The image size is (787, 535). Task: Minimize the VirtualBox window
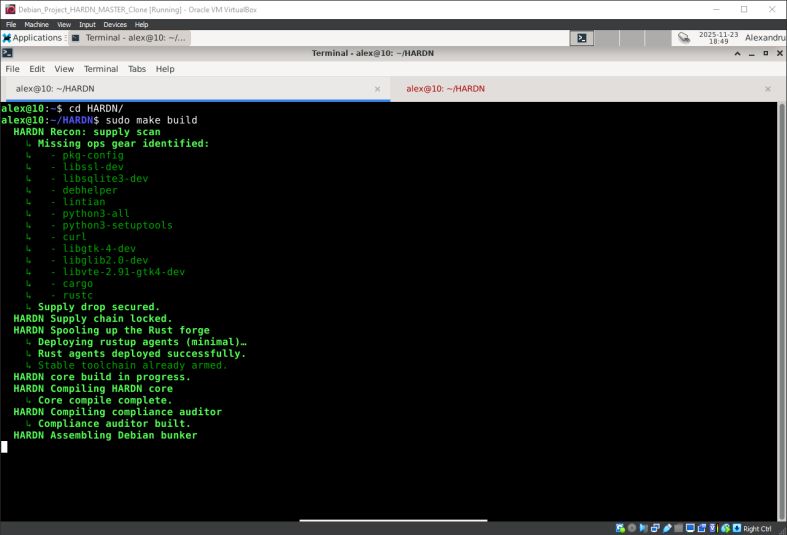point(716,9)
